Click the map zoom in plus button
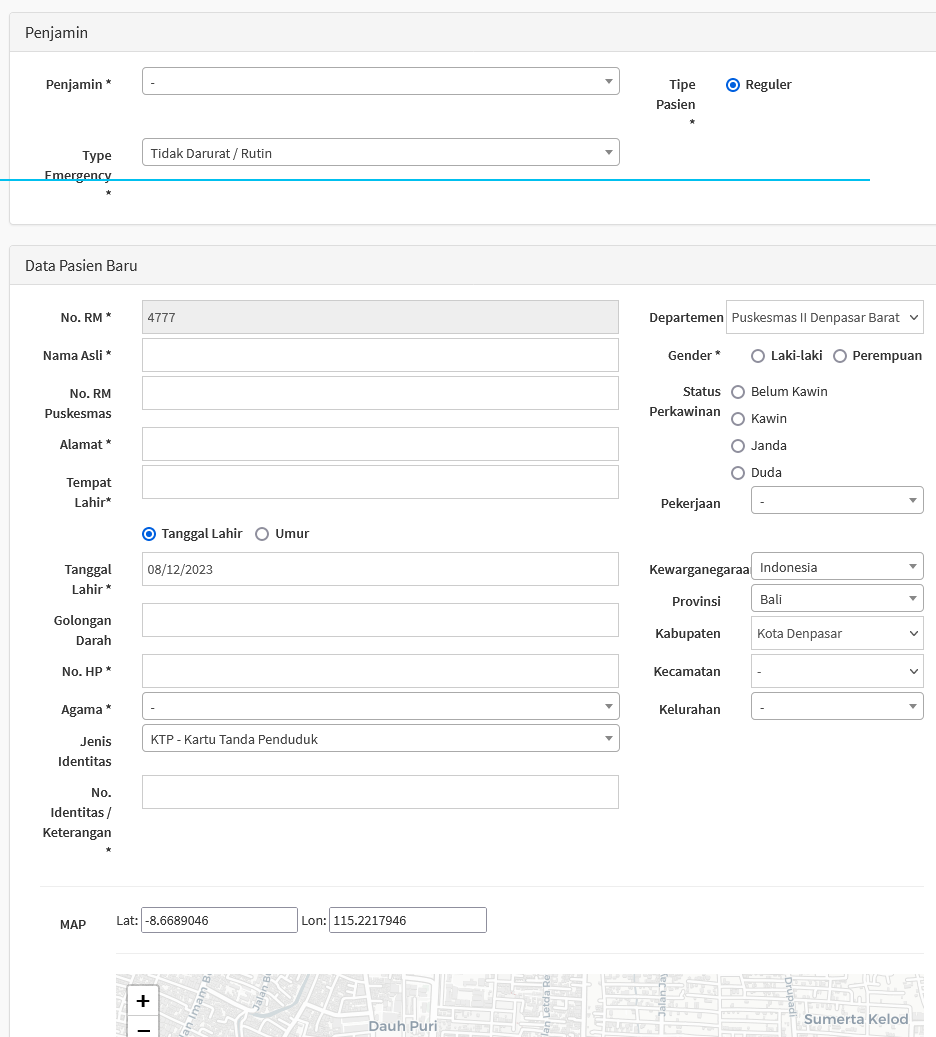936x1037 pixels. [143, 1001]
